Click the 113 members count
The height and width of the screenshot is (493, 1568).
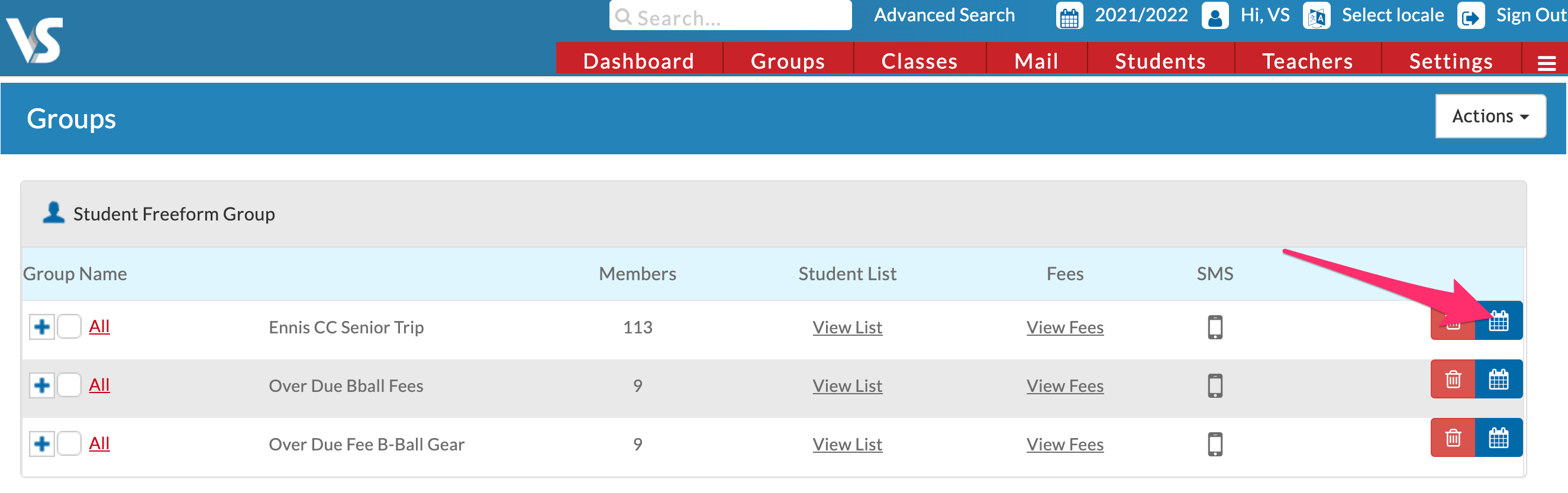pyautogui.click(x=637, y=327)
